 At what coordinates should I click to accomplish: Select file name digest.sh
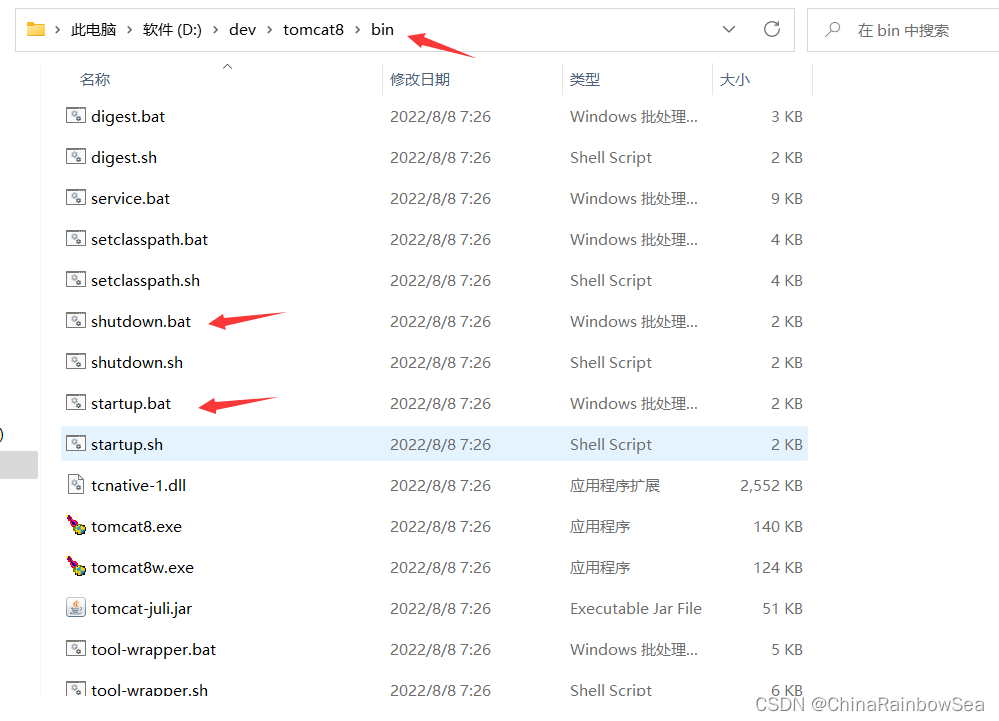point(124,157)
